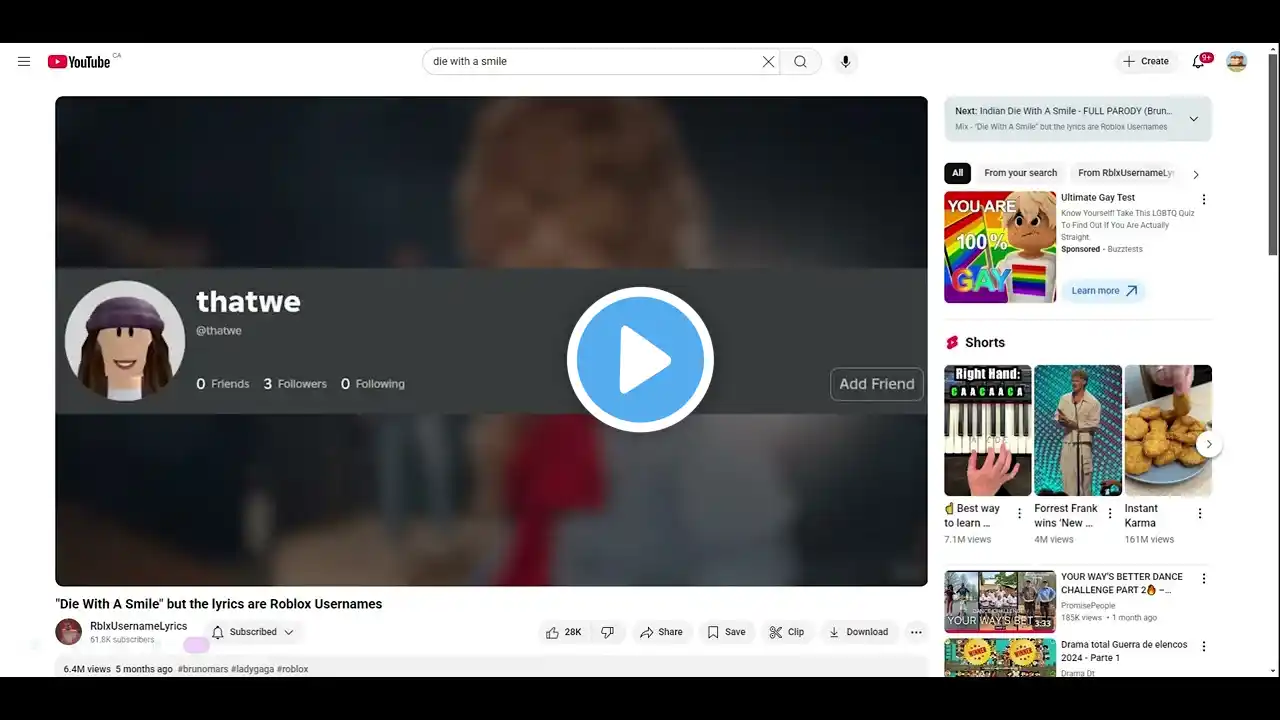Click the Add Friend button in video
The width and height of the screenshot is (1280, 720).
tap(877, 384)
